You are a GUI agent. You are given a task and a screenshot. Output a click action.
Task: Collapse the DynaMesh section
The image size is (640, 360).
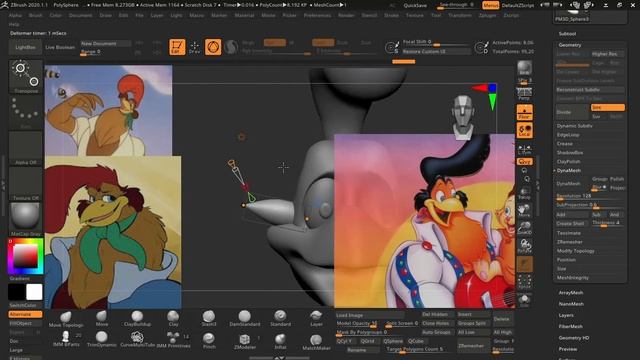point(569,171)
